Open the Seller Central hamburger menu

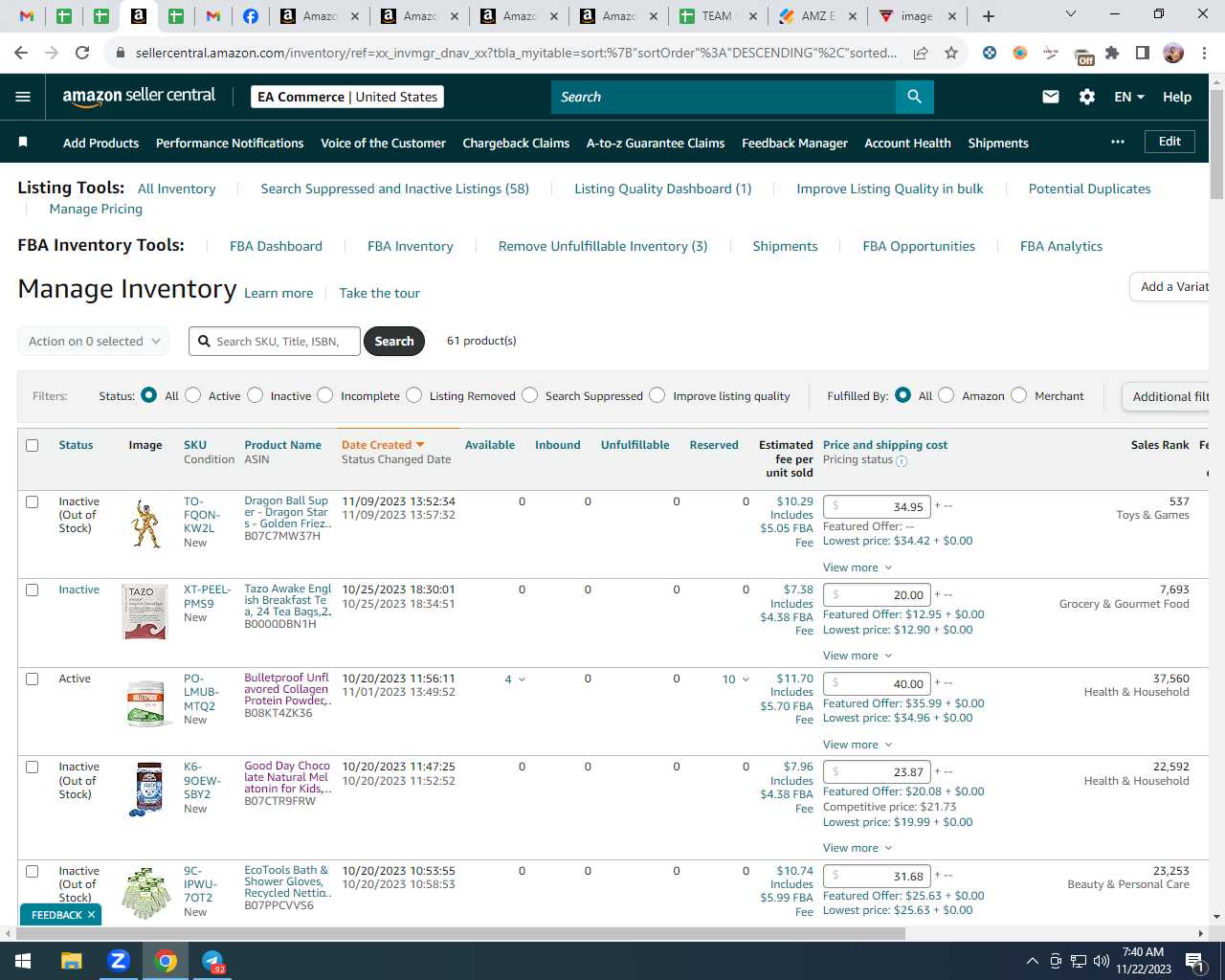[x=23, y=97]
